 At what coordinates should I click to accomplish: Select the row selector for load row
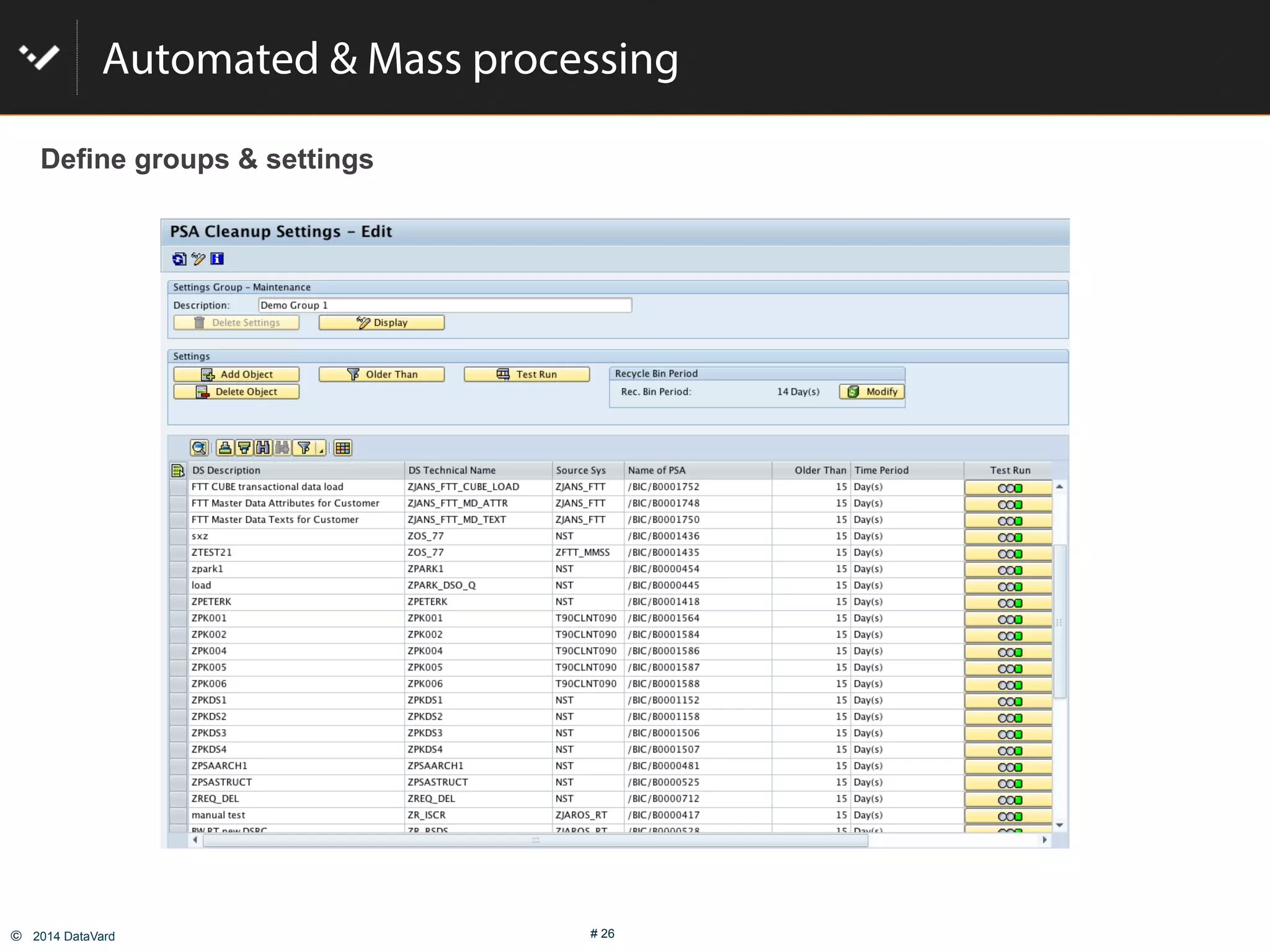click(179, 585)
